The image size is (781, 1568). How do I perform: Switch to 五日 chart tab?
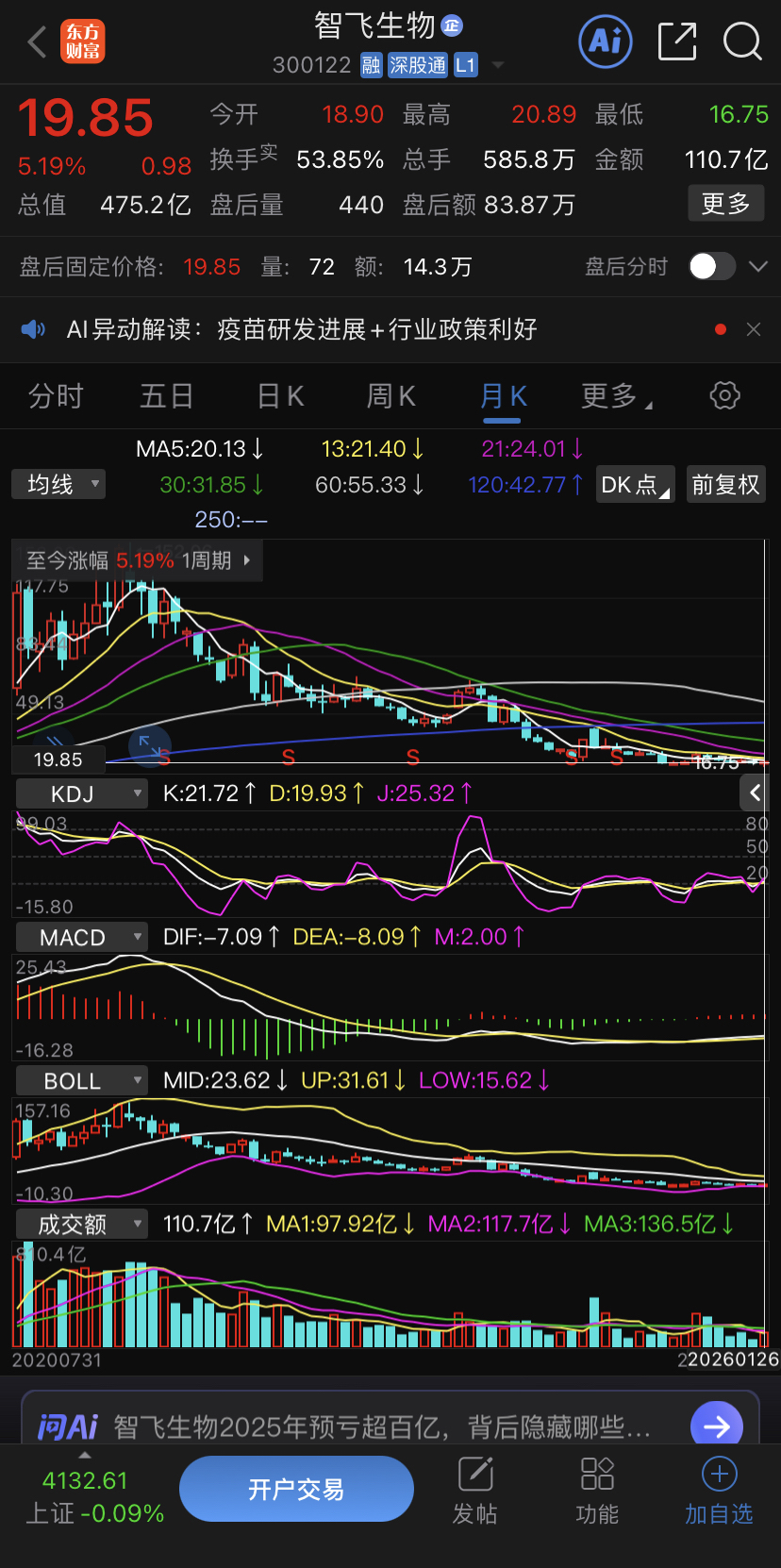(167, 396)
